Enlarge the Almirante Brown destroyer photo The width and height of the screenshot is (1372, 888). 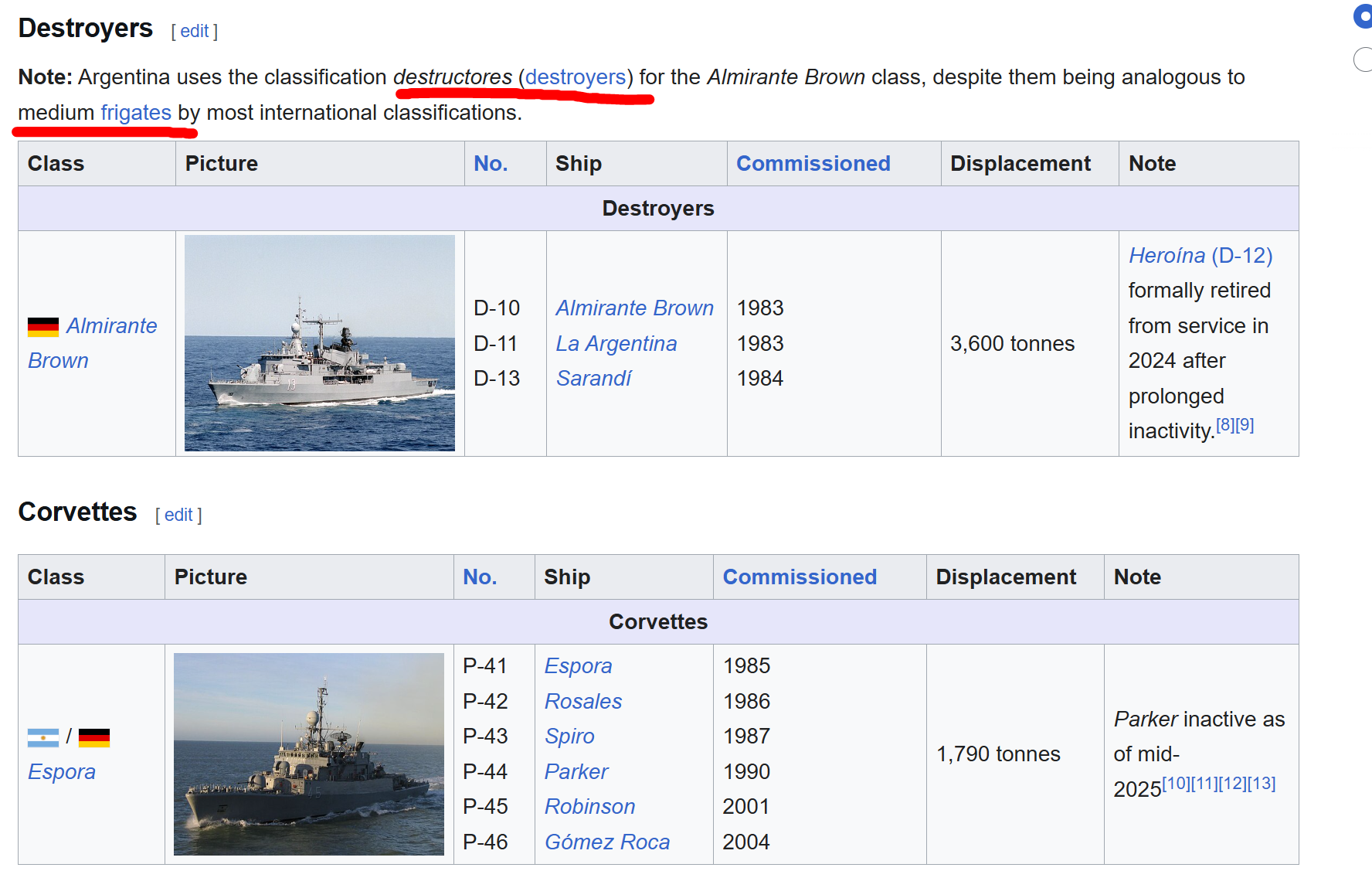[x=320, y=343]
